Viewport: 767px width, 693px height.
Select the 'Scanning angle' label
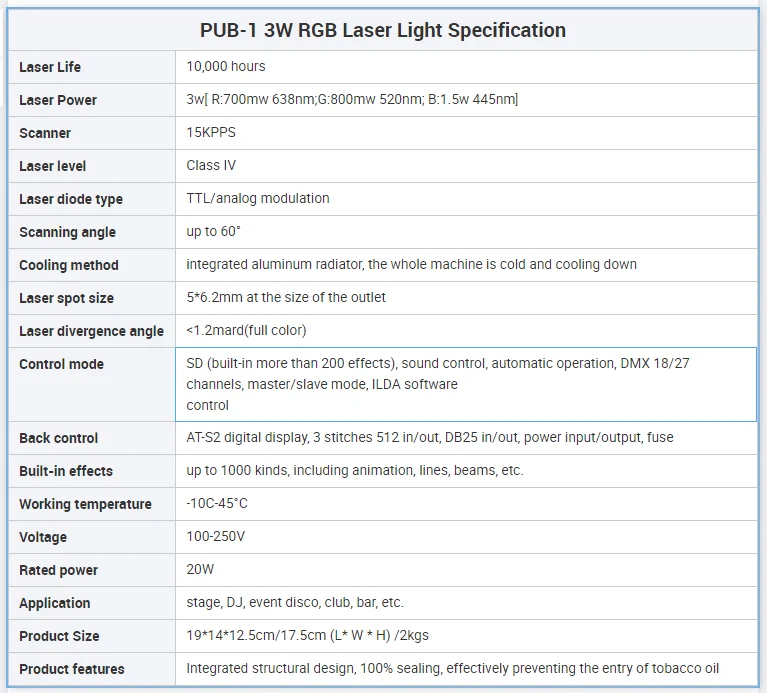(68, 232)
